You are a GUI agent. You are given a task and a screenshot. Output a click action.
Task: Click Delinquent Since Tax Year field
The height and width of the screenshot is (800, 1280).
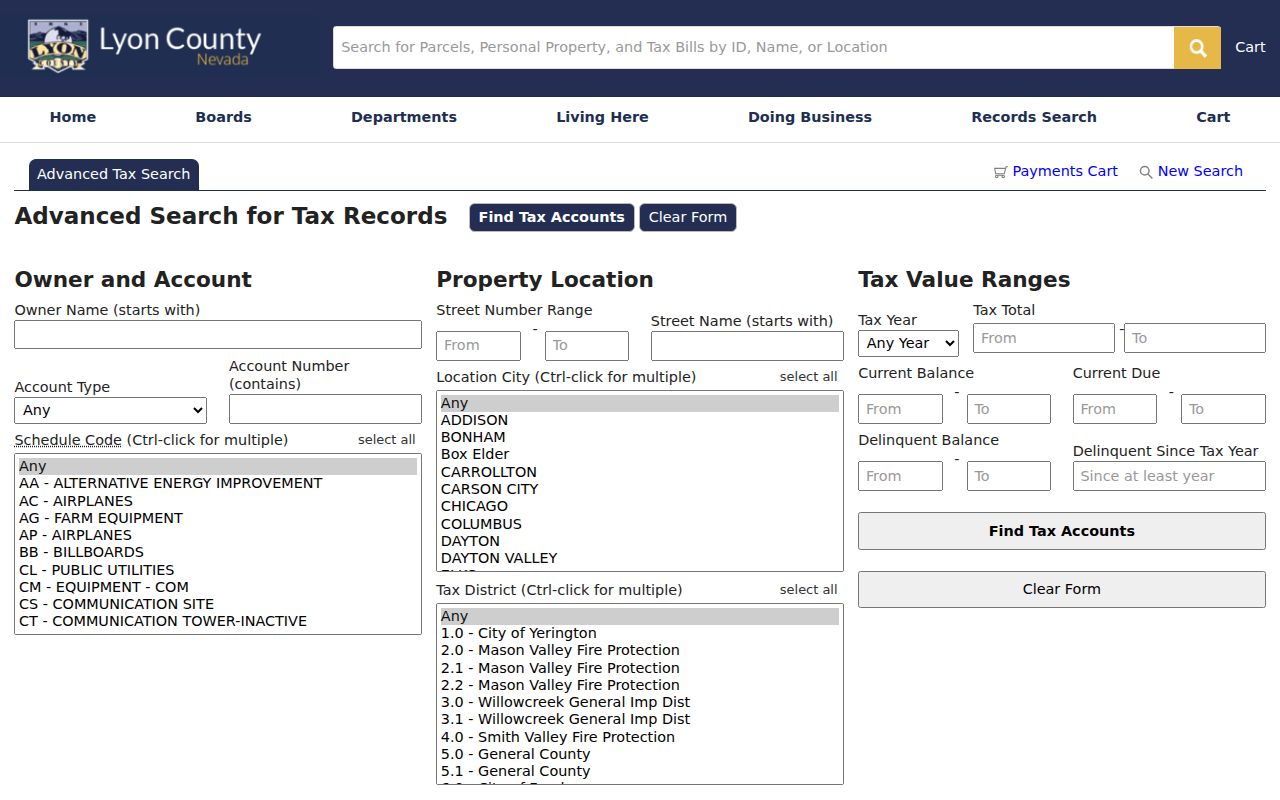[1169, 476]
